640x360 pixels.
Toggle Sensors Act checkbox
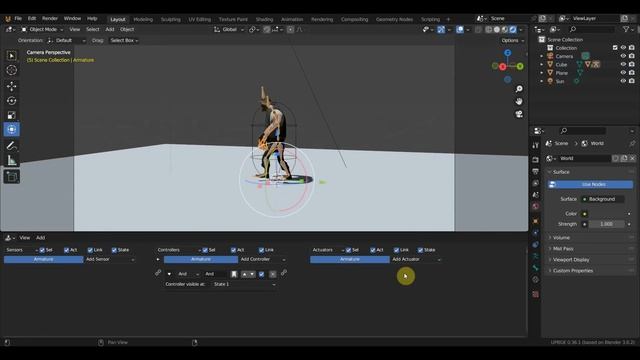(x=66, y=250)
